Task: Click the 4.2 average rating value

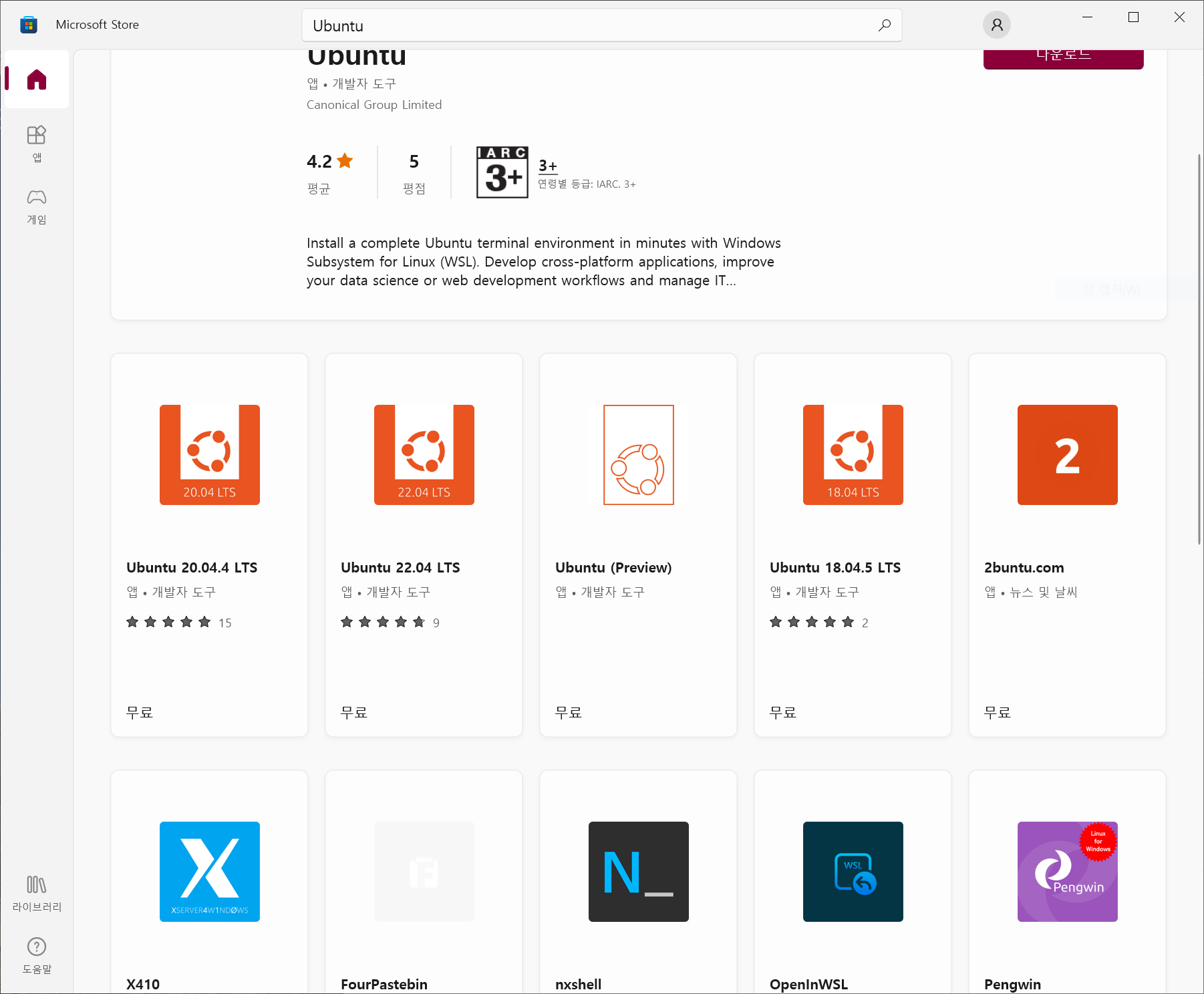Action: 319,162
